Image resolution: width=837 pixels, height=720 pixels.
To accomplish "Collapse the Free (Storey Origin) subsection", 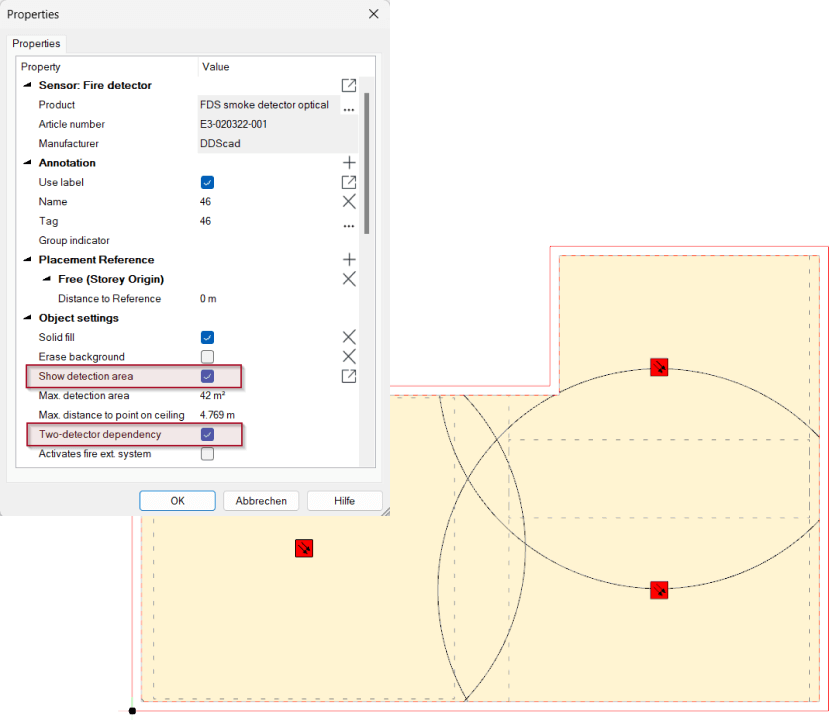I will tap(46, 280).
